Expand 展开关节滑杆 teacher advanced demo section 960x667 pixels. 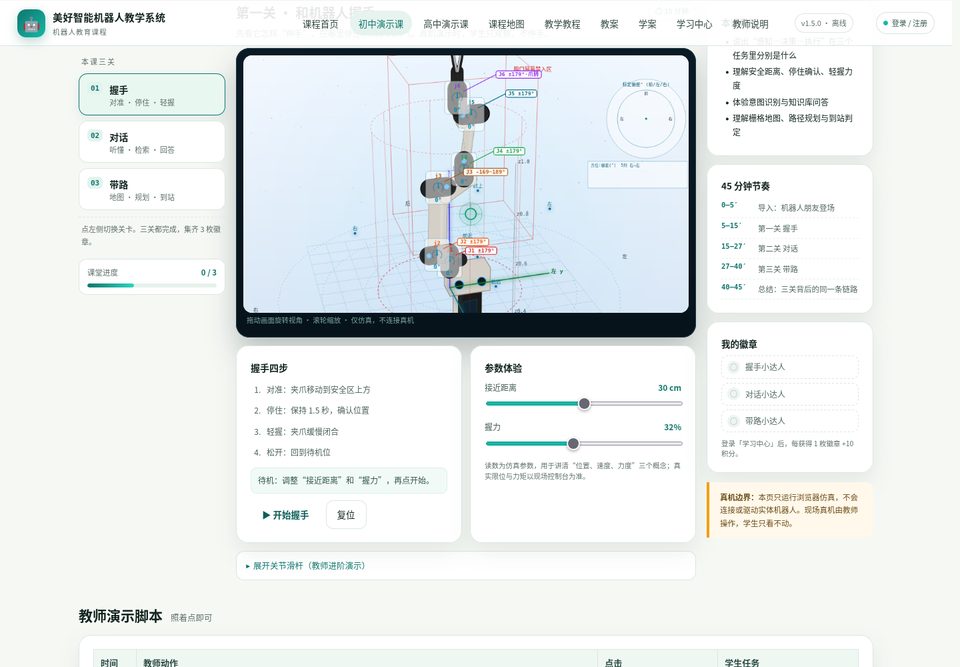click(466, 566)
